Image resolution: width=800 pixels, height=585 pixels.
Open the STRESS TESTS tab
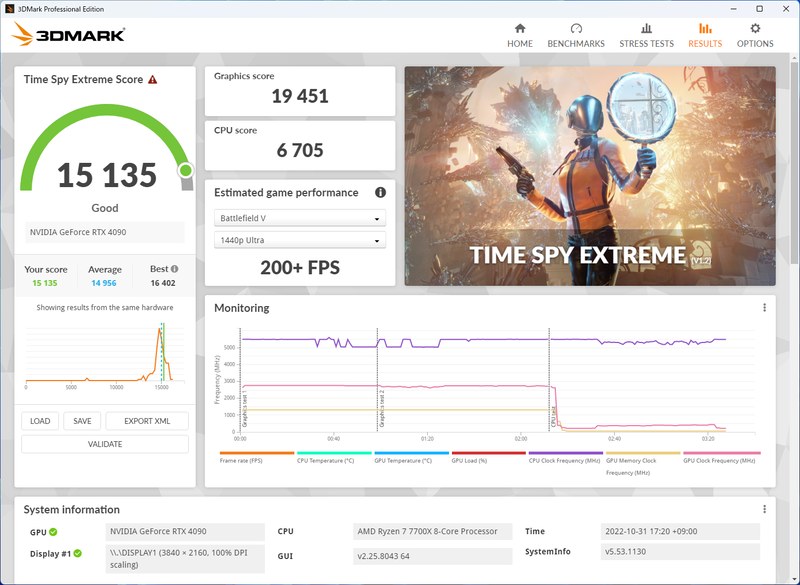click(646, 30)
